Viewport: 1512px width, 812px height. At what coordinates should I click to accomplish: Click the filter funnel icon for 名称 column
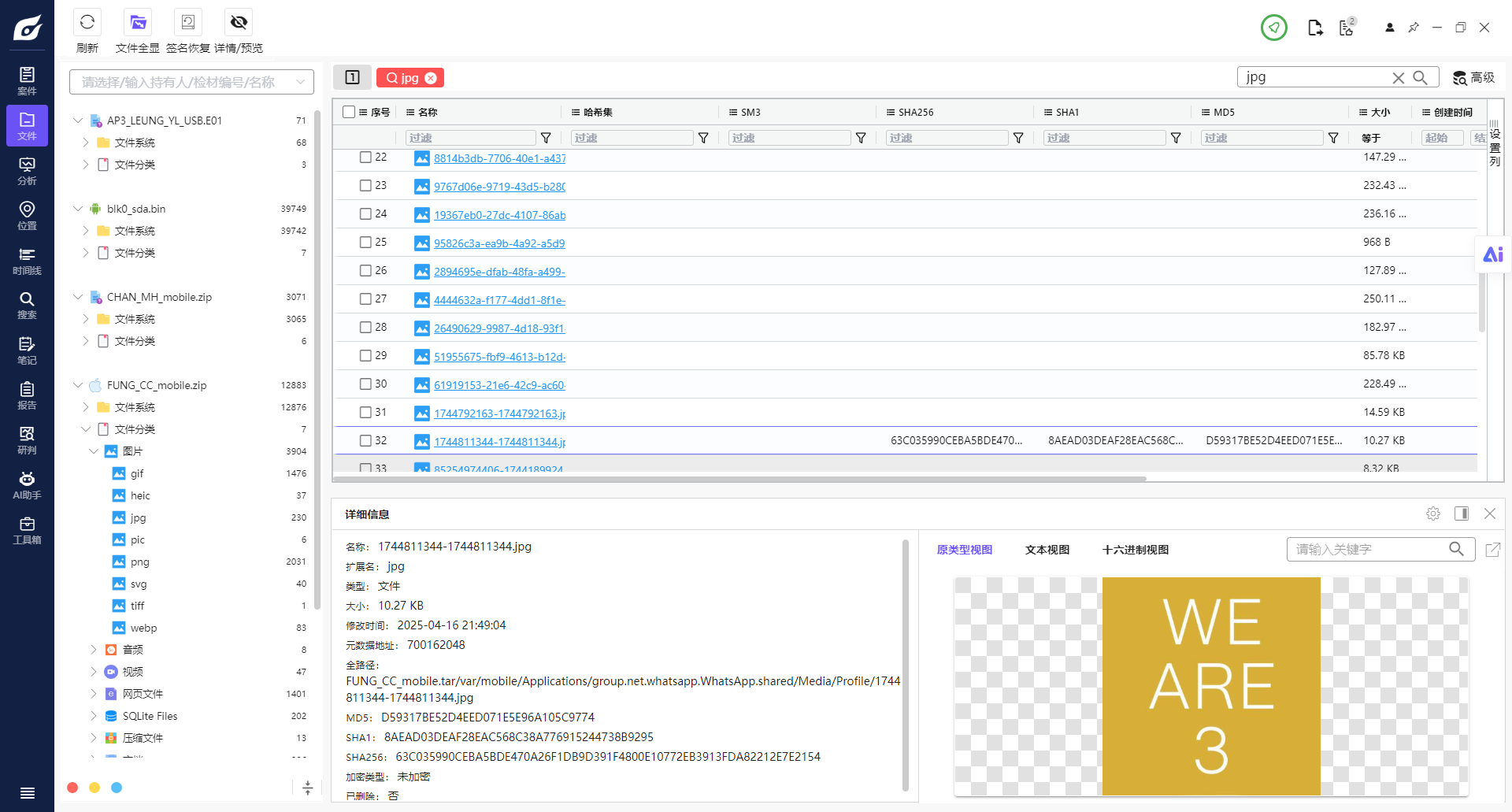click(546, 138)
